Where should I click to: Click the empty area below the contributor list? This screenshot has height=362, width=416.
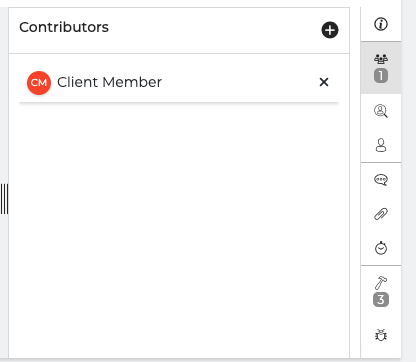pos(179,230)
